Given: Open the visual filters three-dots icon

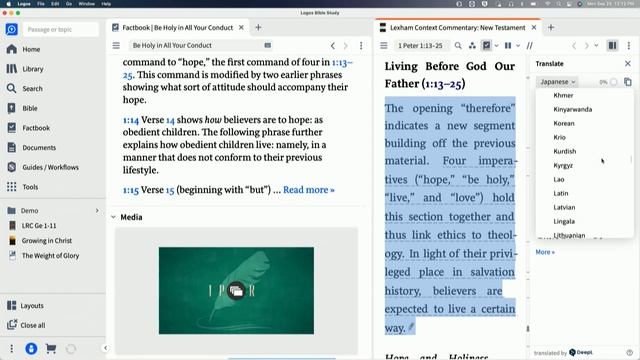Looking at the screenshot, I should (472, 45).
